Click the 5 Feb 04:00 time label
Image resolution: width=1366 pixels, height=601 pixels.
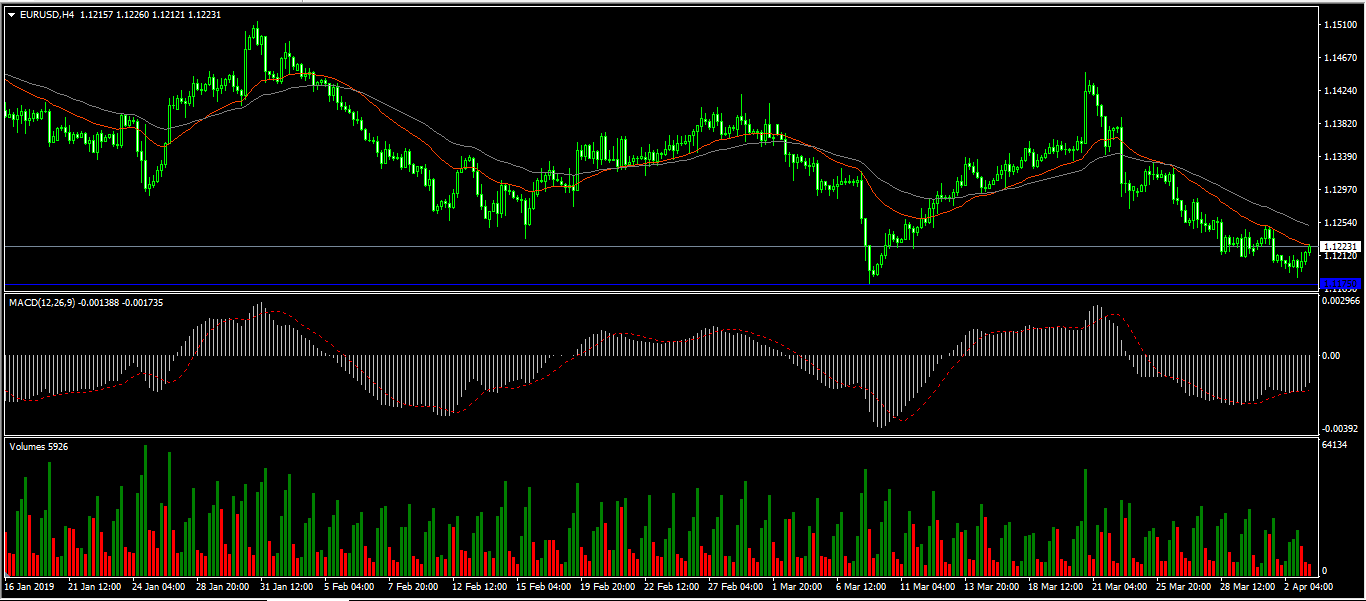click(351, 587)
